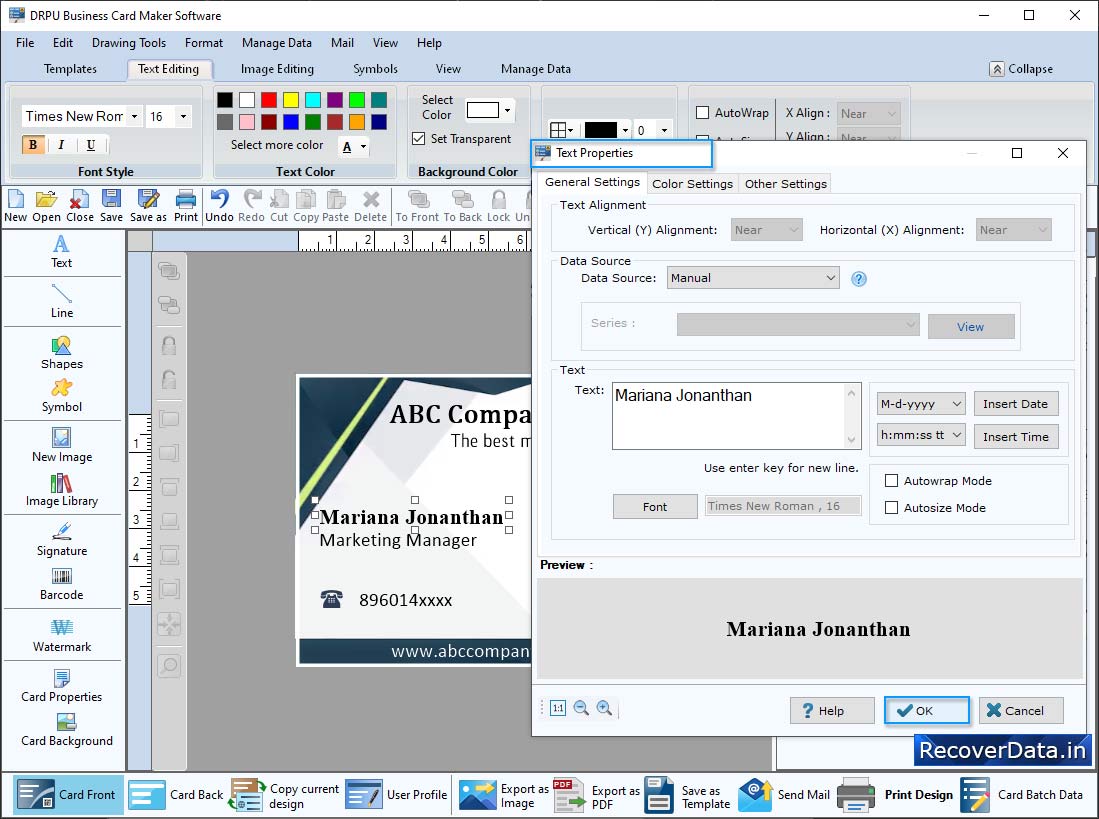Send the card by Mail
The height and width of the screenshot is (819, 1099).
point(784,794)
